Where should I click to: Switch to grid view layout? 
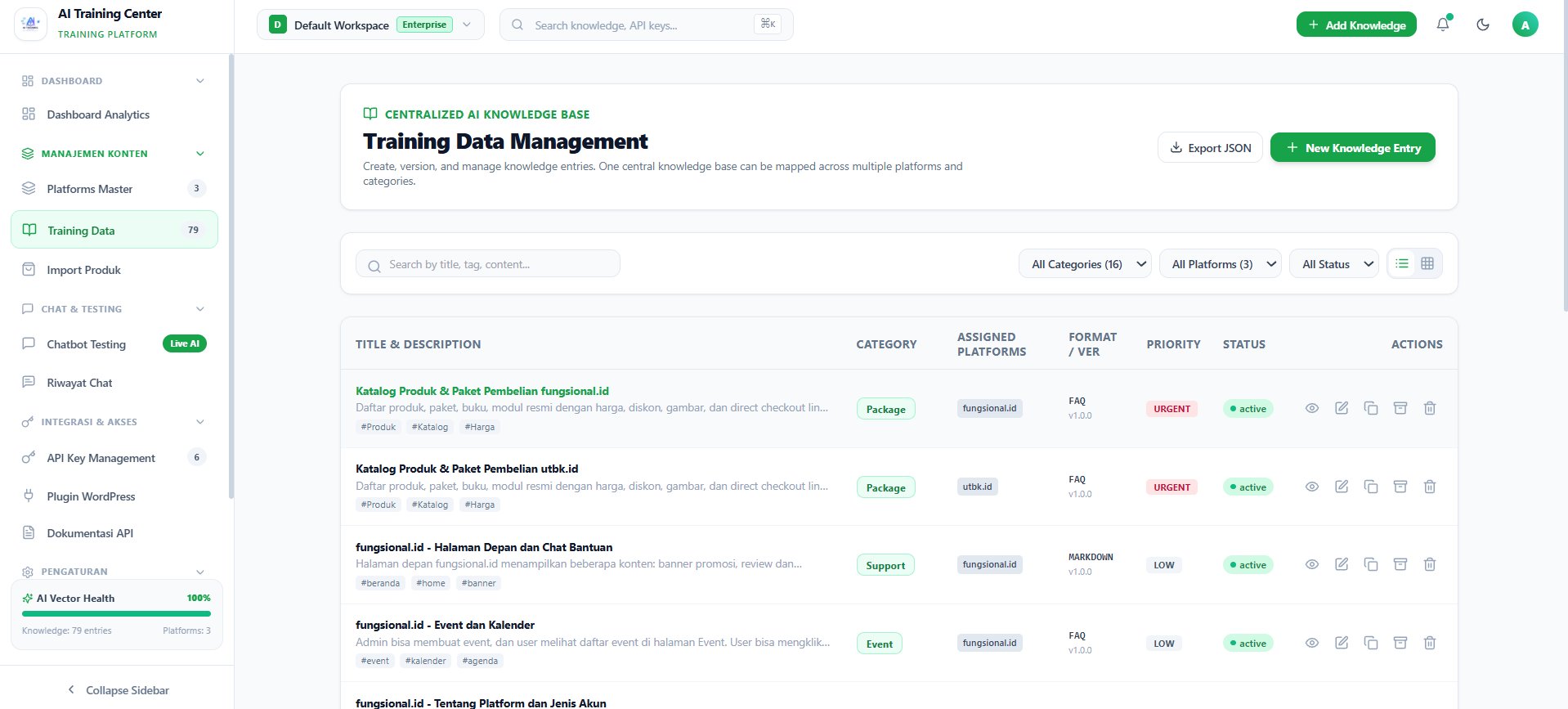[1427, 263]
